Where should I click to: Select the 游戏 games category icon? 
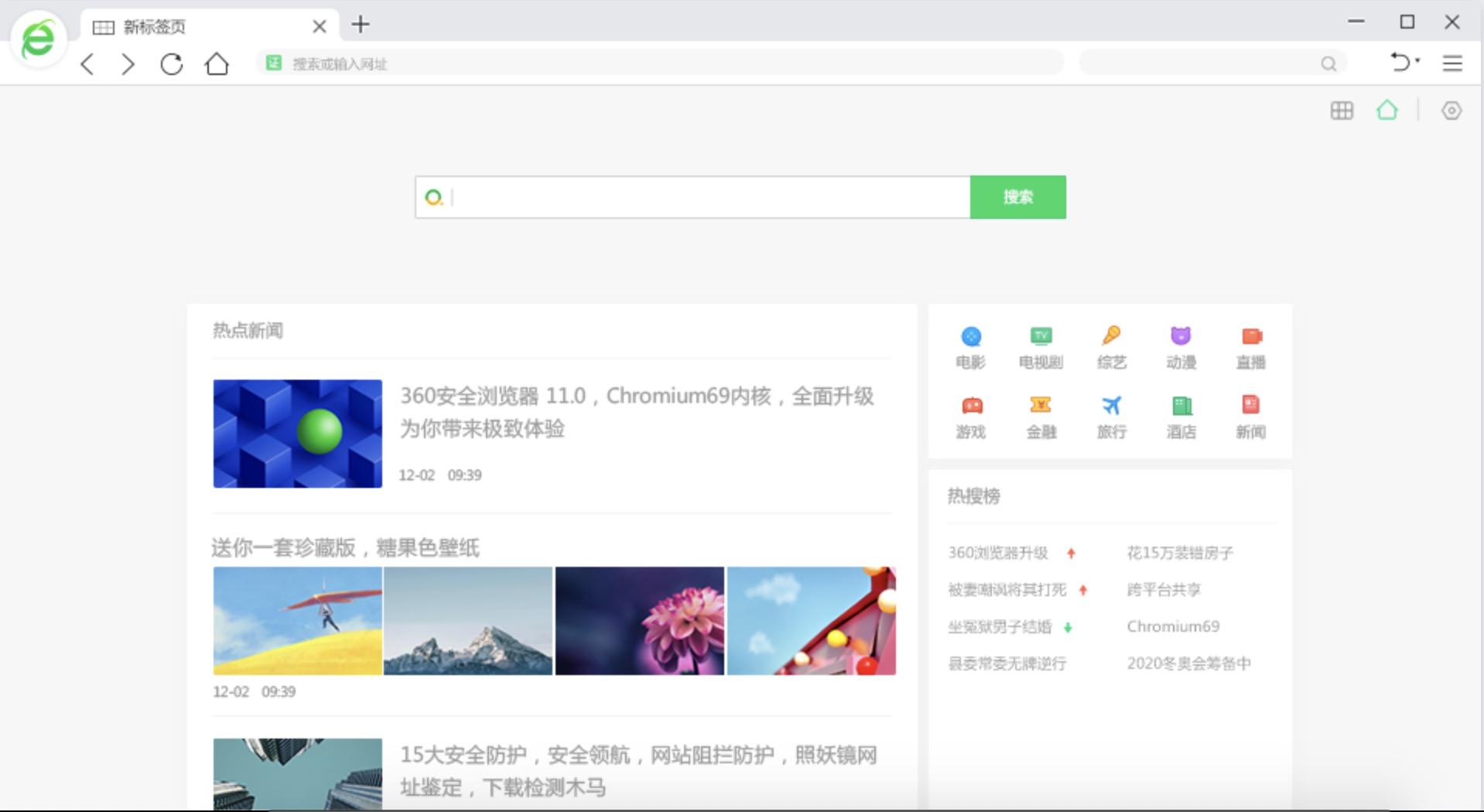(x=971, y=414)
